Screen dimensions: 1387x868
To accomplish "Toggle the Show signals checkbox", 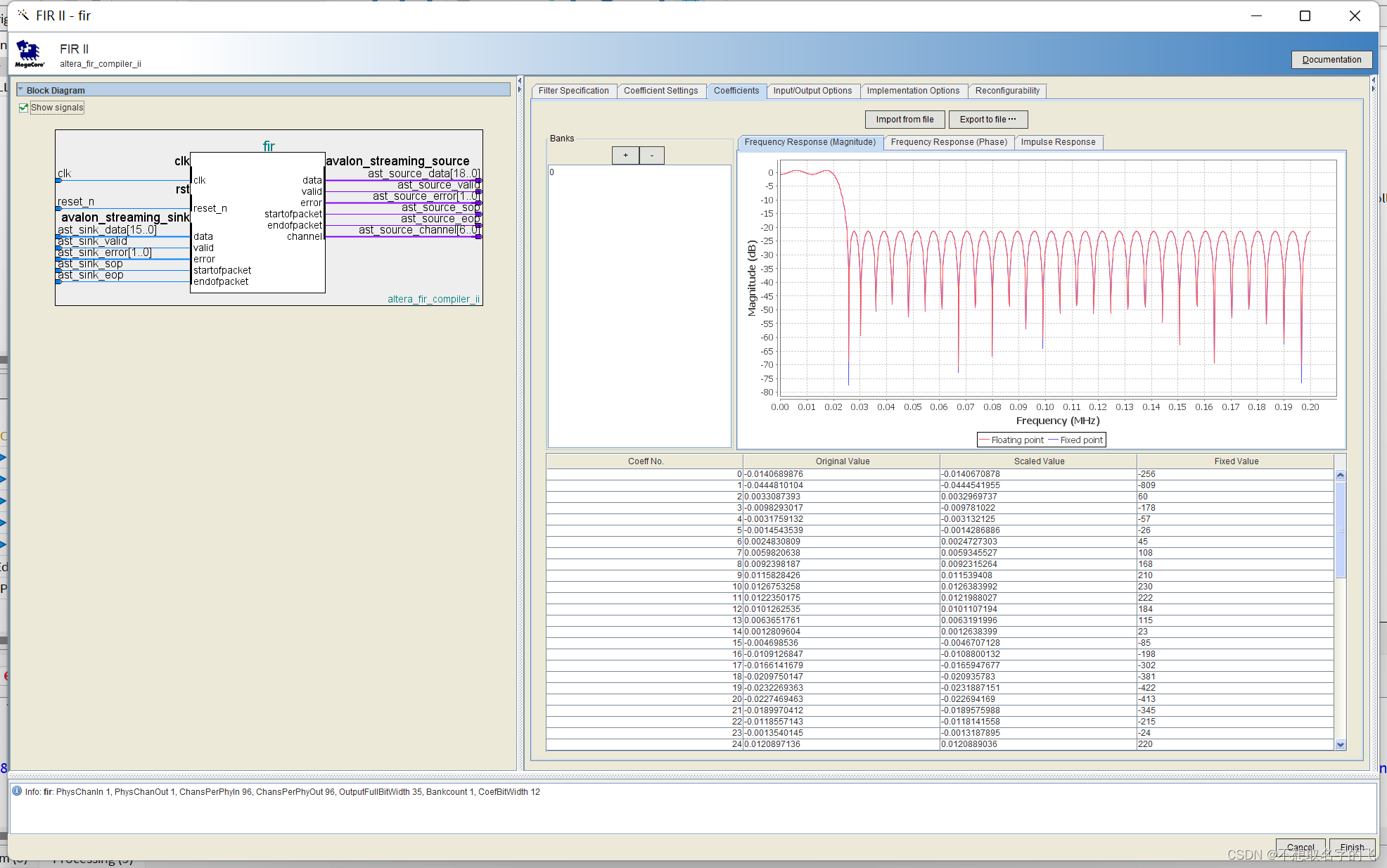I will point(24,108).
